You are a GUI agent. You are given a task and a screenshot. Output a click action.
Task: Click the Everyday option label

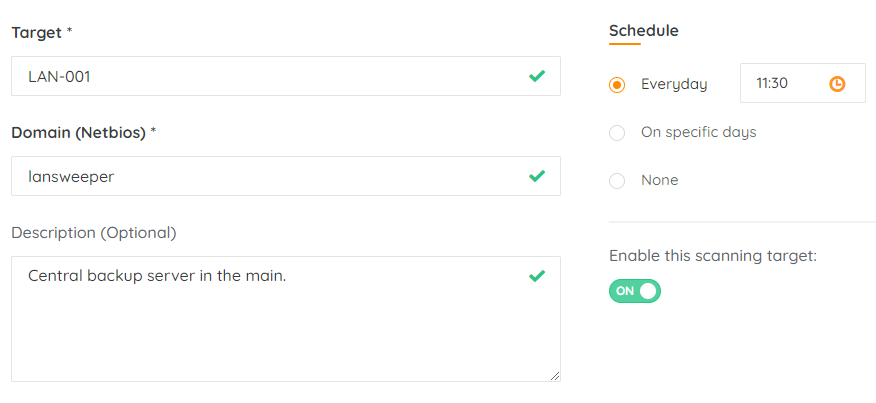[674, 85]
